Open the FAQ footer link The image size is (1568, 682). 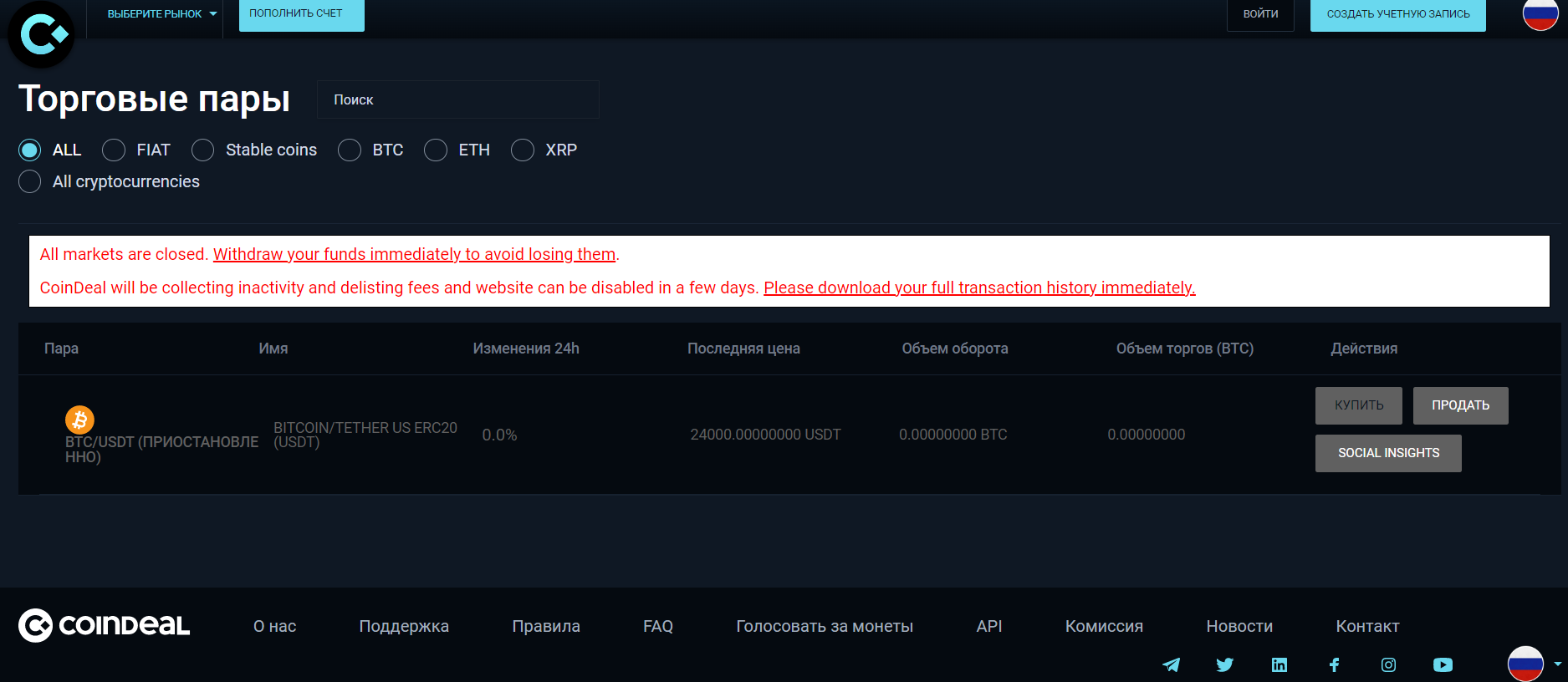pyautogui.click(x=658, y=626)
